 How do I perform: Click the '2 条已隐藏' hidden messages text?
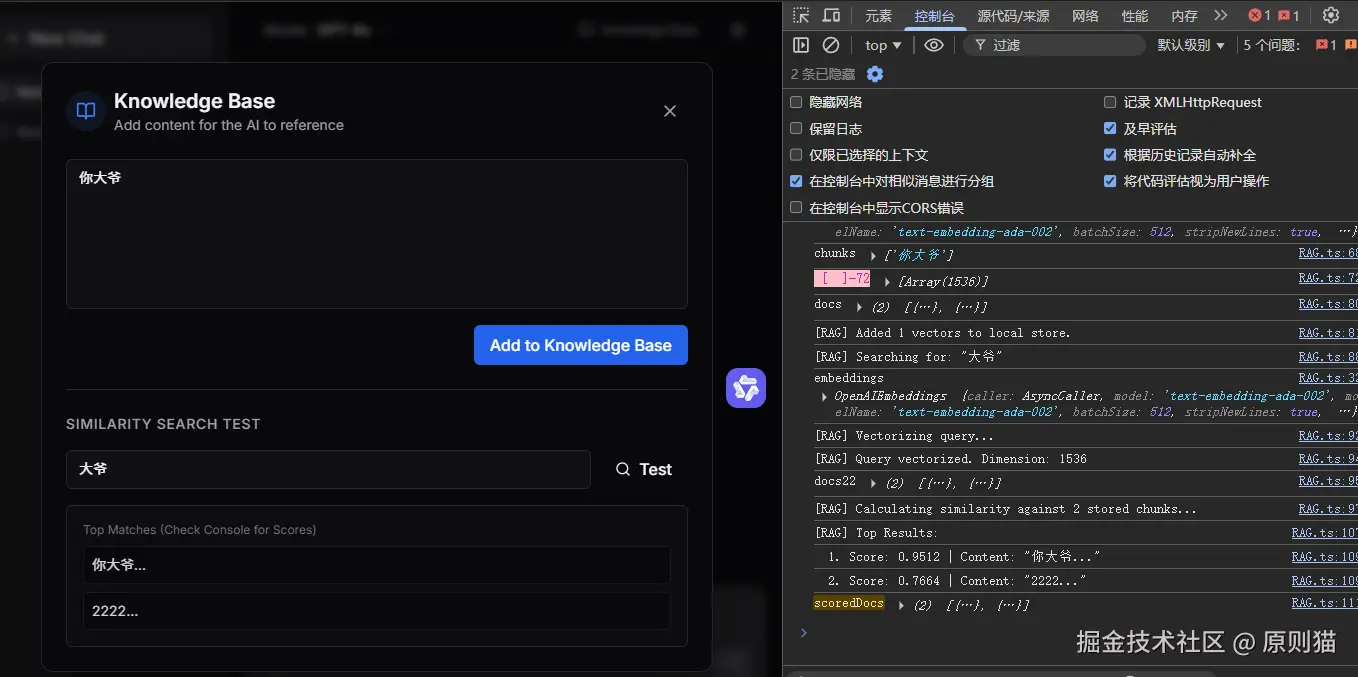coord(823,74)
